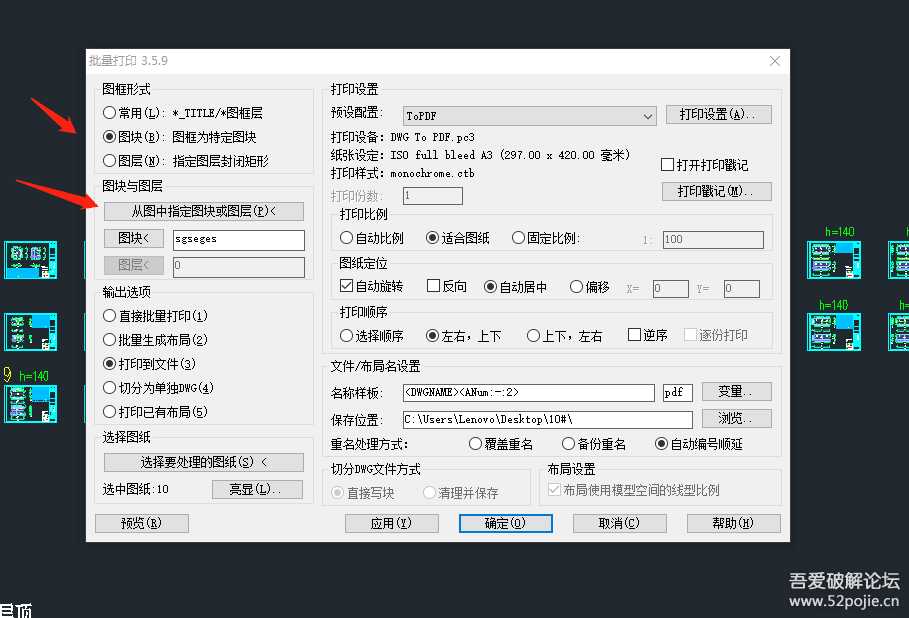Open the pdf file extension dropdown
Screen dimensions: 909x618
pos(677,393)
